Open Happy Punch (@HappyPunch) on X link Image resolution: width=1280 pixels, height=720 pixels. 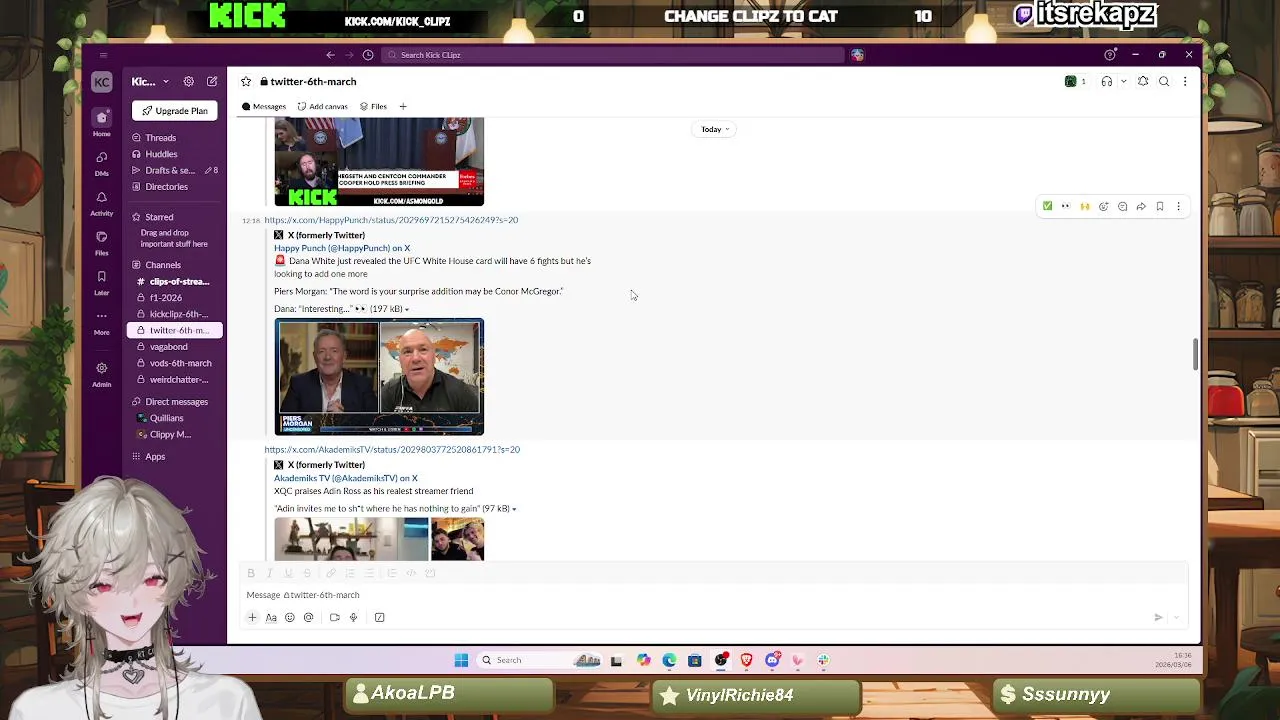coord(342,248)
